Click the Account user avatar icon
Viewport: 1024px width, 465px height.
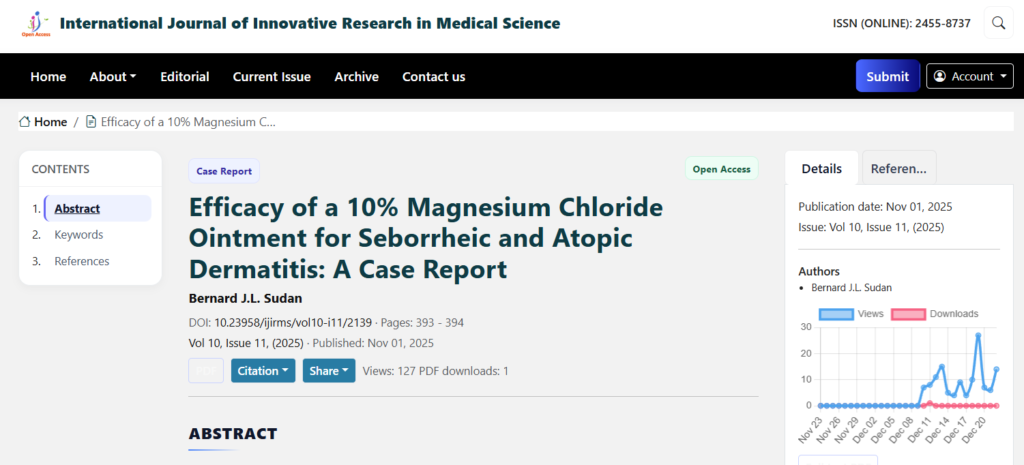pos(940,76)
